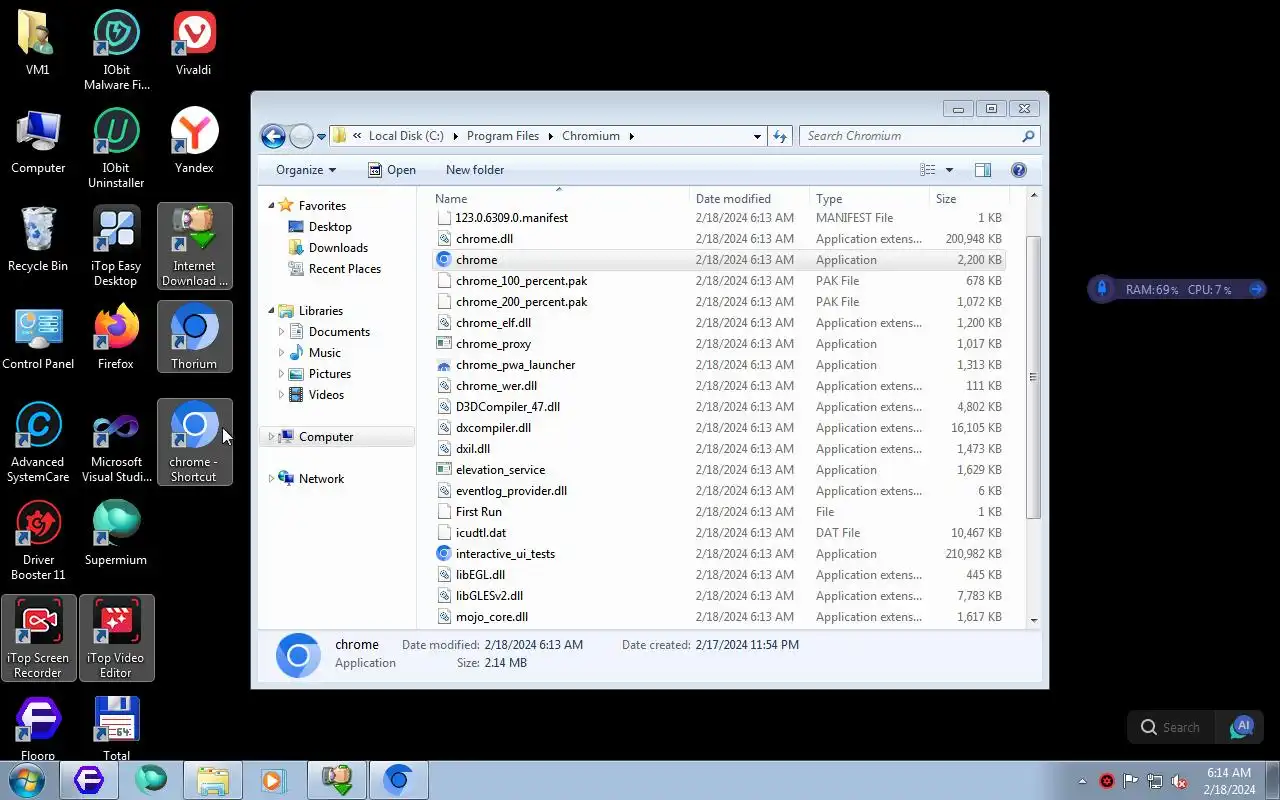This screenshot has height=800, width=1280.
Task: Select the Recycle Bin icon
Action: click(38, 240)
